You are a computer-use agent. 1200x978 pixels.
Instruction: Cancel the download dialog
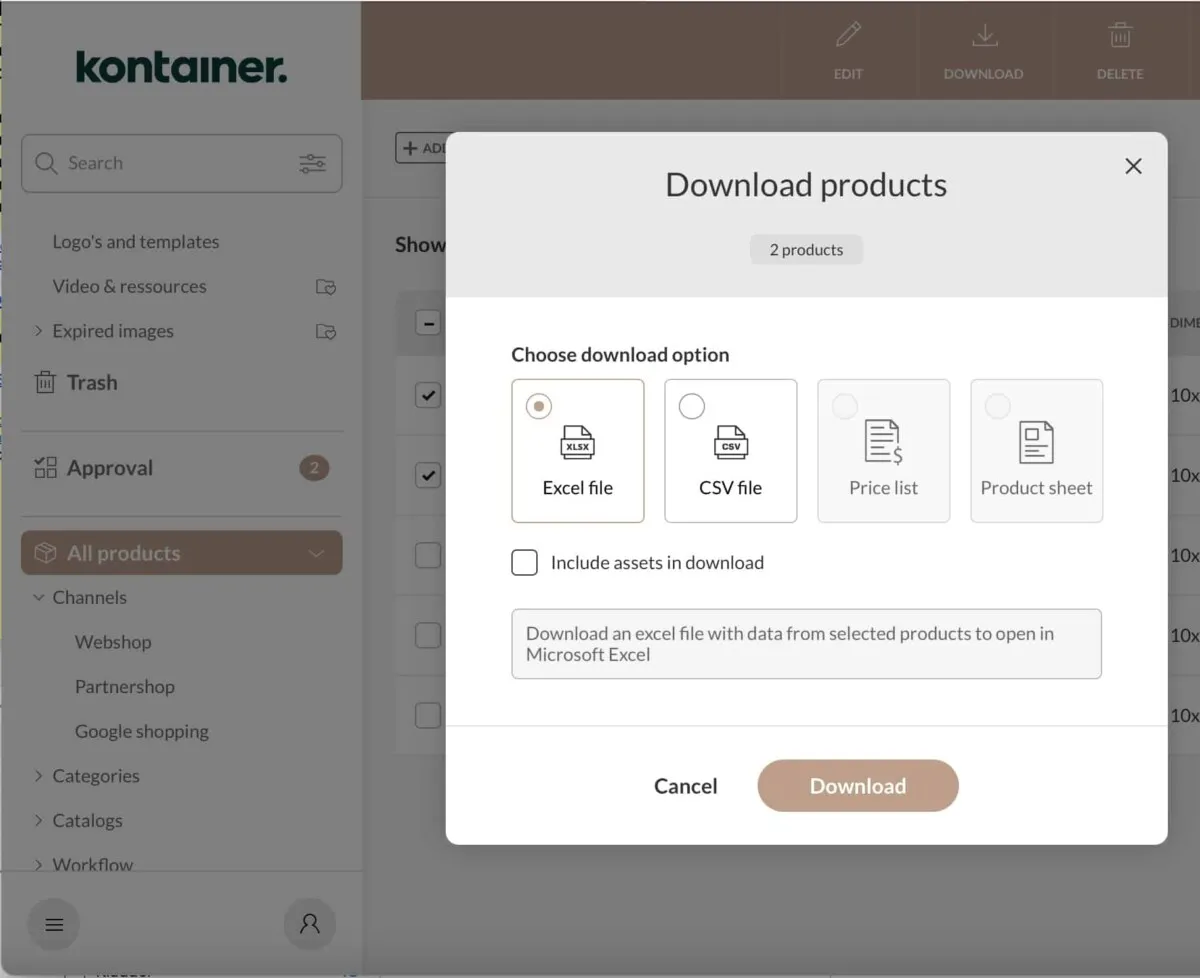(x=686, y=786)
